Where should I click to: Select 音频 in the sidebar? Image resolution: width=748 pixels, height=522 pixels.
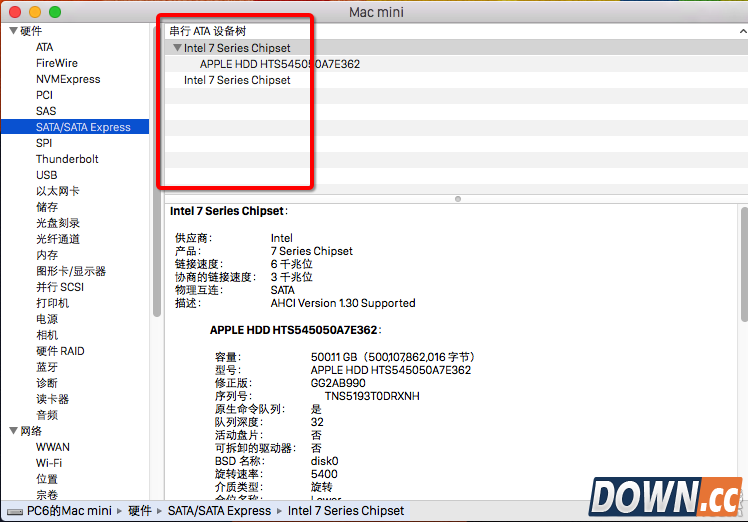[47, 415]
